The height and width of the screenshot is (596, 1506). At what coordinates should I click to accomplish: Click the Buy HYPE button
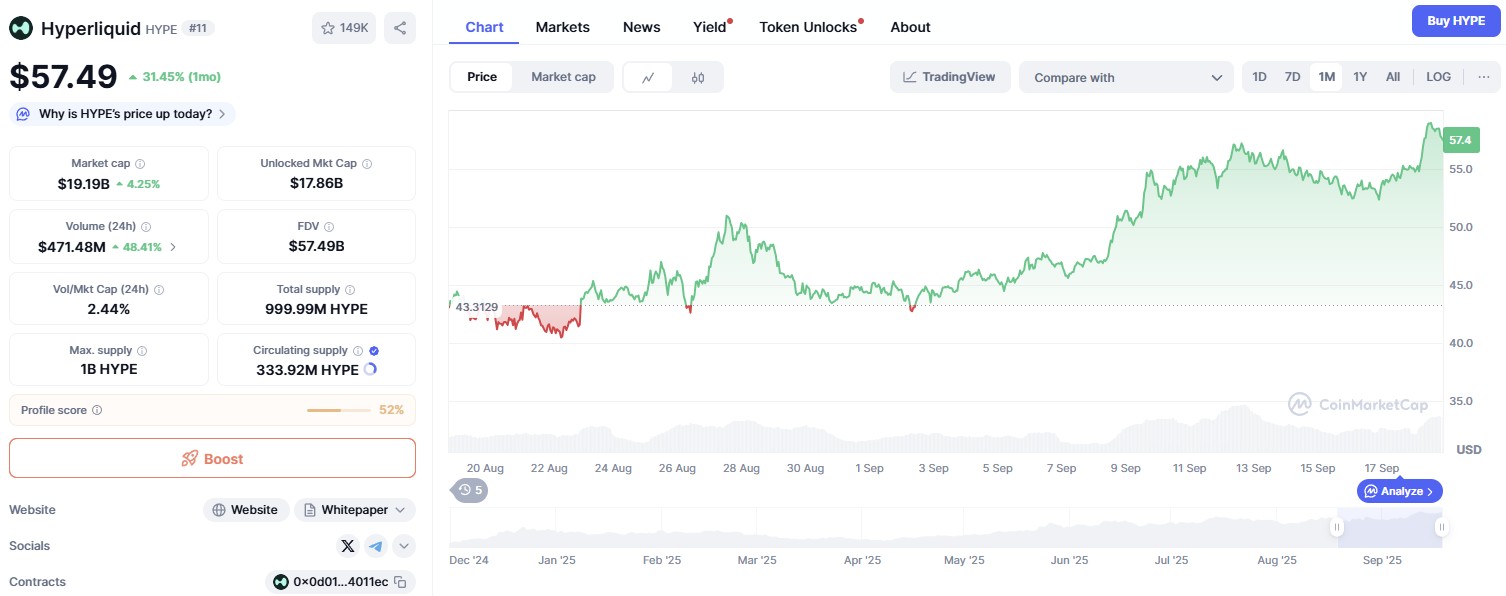coord(1456,21)
